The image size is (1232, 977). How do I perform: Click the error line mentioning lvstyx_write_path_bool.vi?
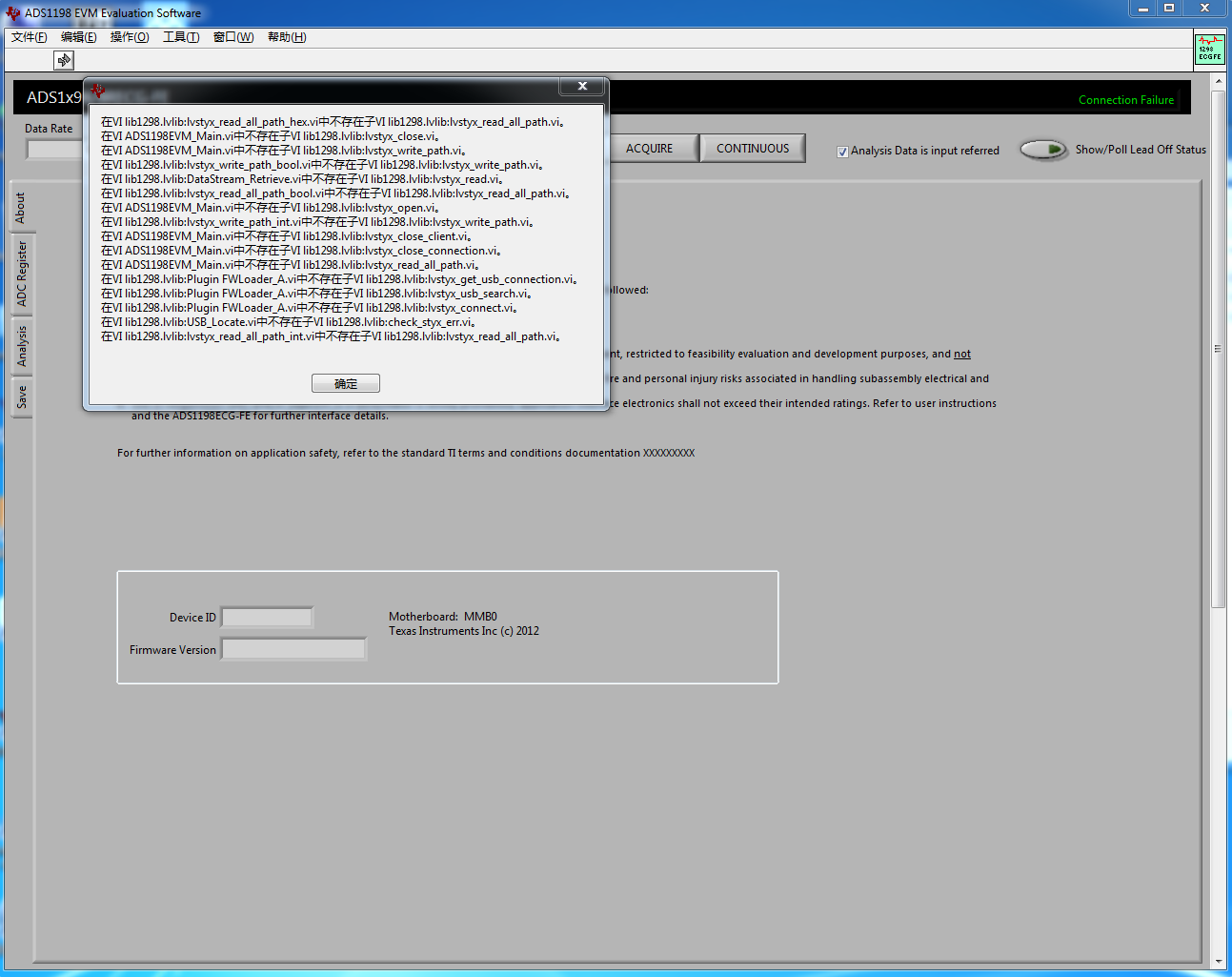(x=322, y=165)
